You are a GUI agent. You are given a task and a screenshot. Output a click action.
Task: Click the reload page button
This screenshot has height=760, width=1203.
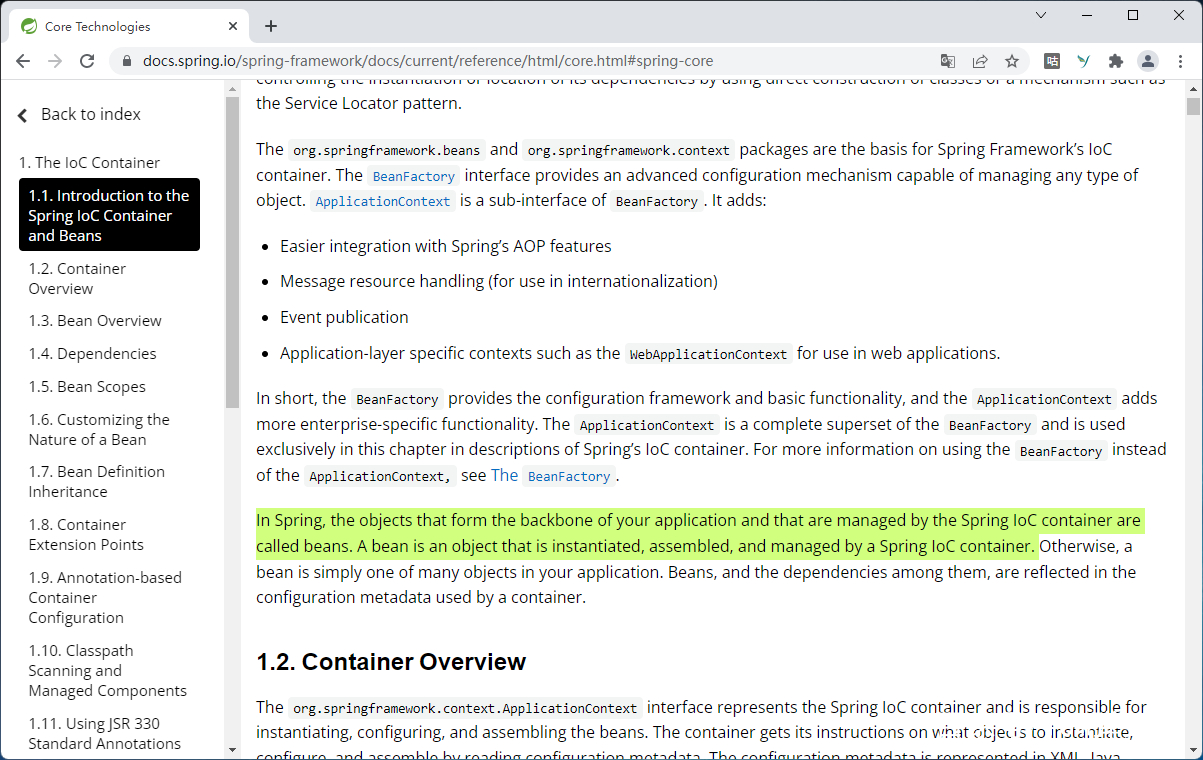87,61
